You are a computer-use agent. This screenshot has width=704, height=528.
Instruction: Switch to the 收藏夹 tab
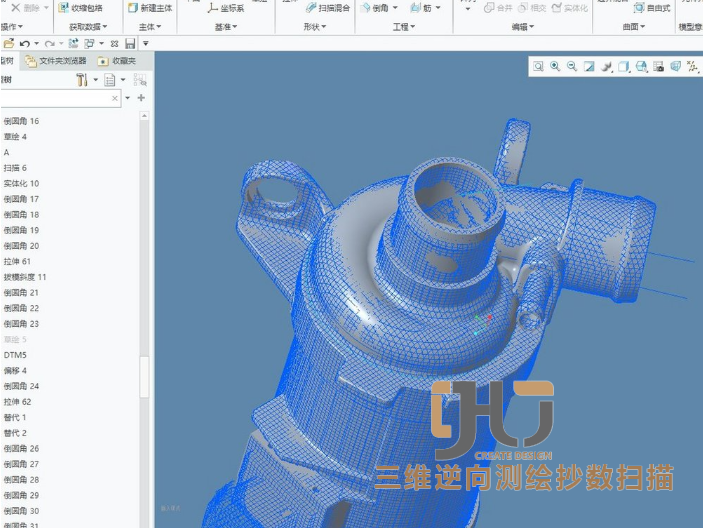[x=121, y=62]
